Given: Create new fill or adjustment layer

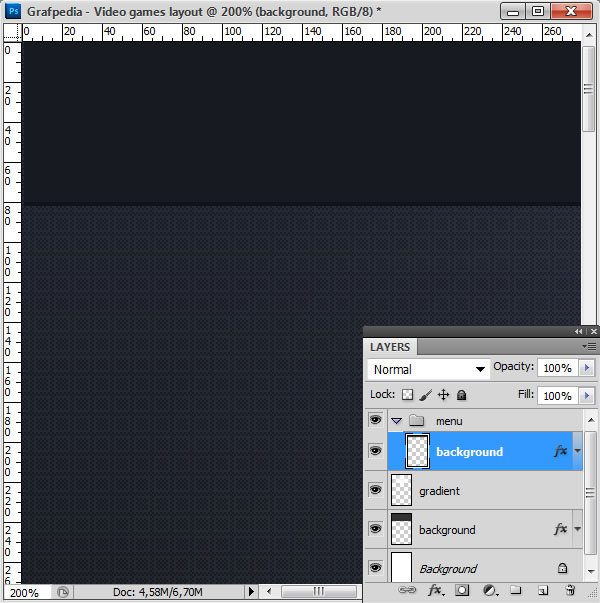Looking at the screenshot, I should 489,590.
